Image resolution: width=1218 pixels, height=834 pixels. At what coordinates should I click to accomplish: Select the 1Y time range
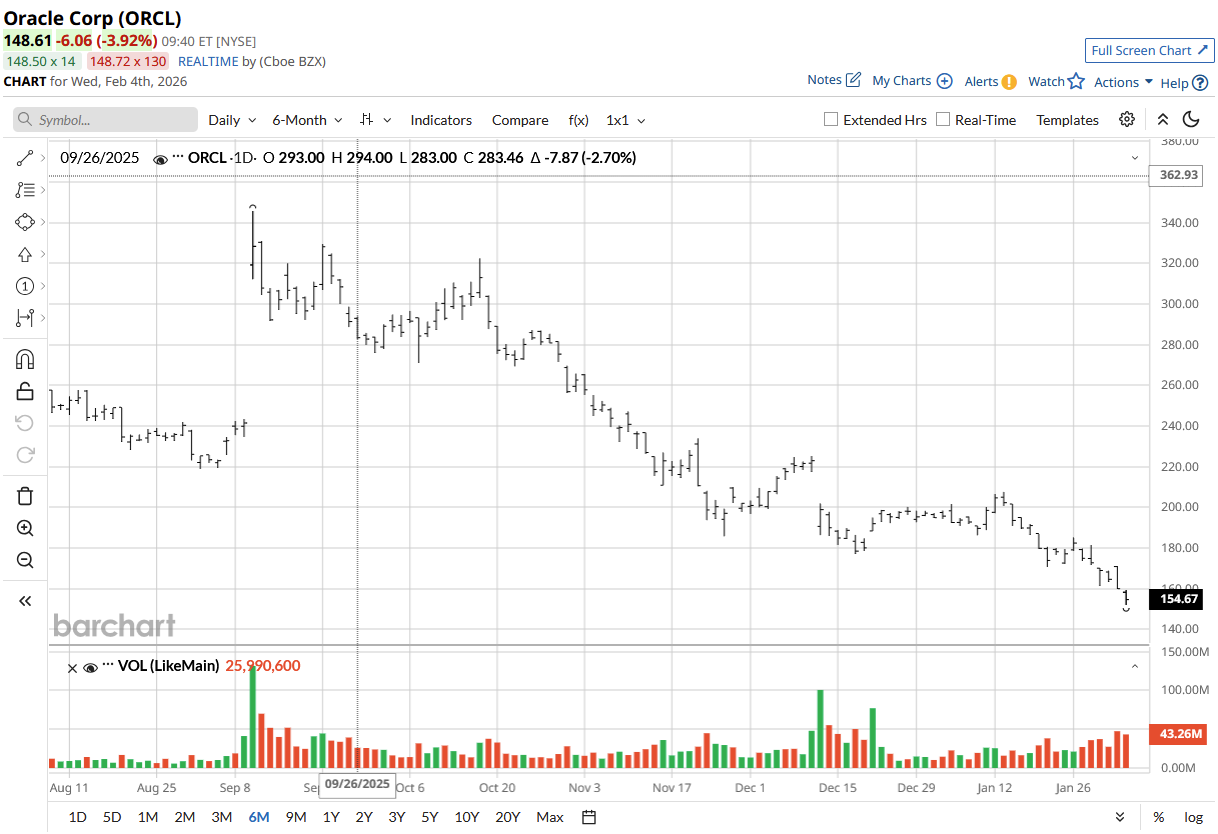coord(331,817)
